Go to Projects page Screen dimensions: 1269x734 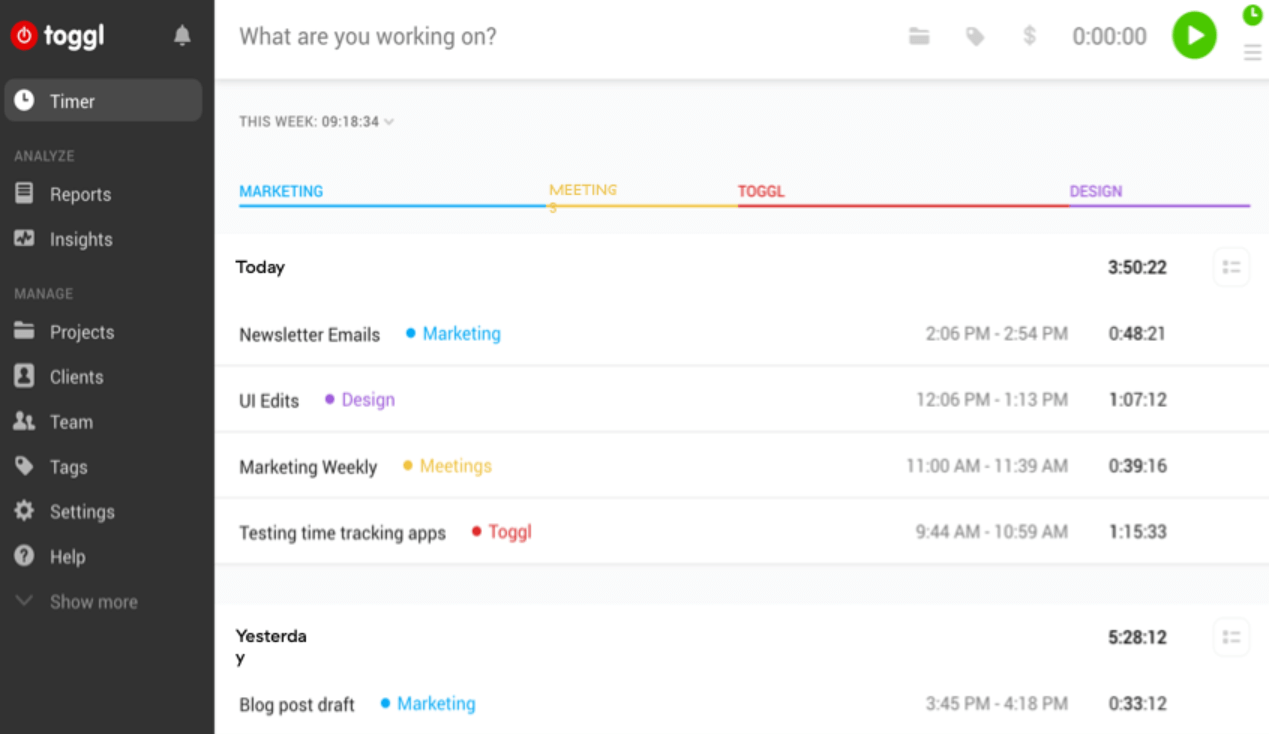pyautogui.click(x=82, y=332)
